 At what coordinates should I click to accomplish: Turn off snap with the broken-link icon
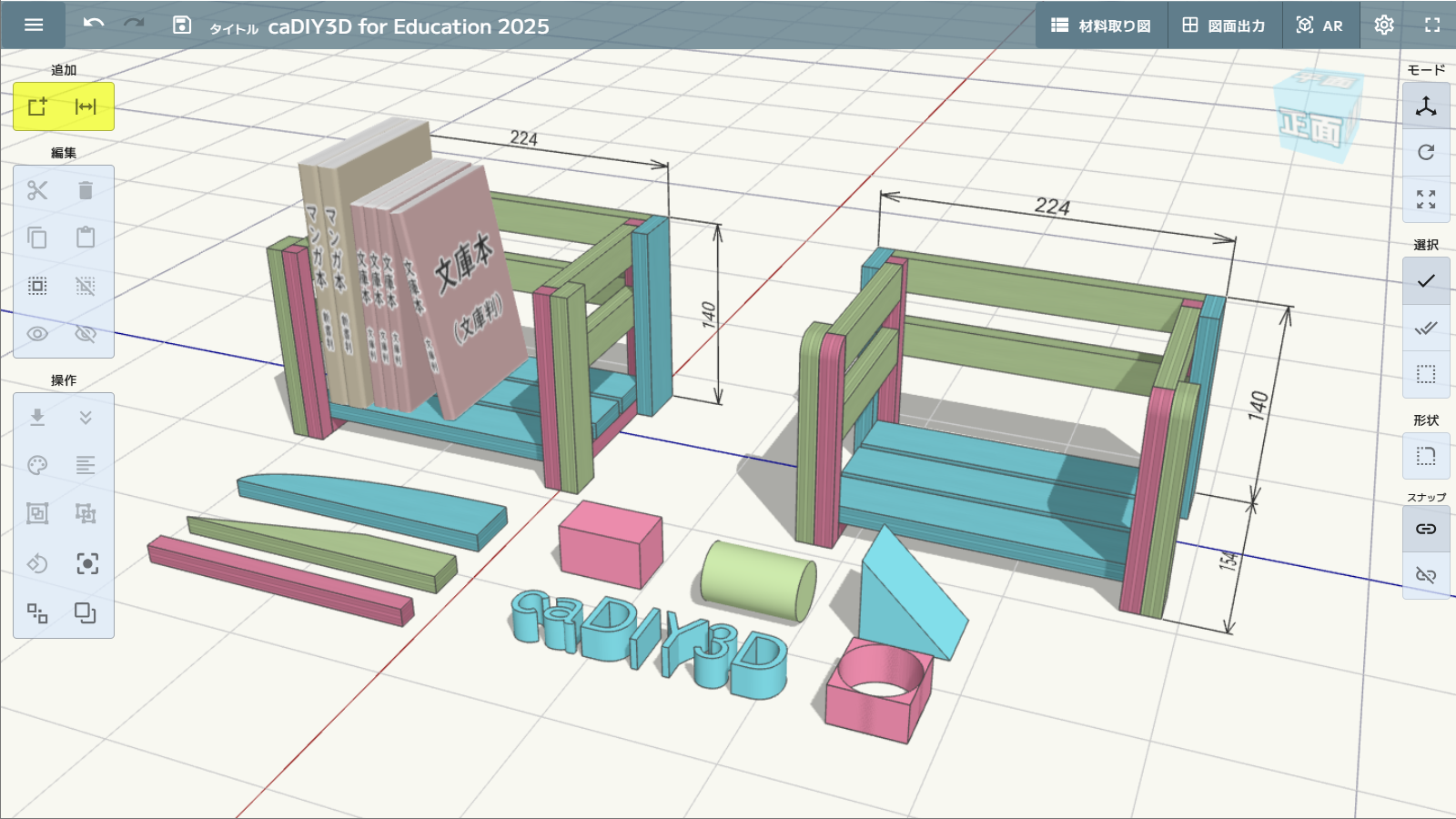(x=1426, y=575)
